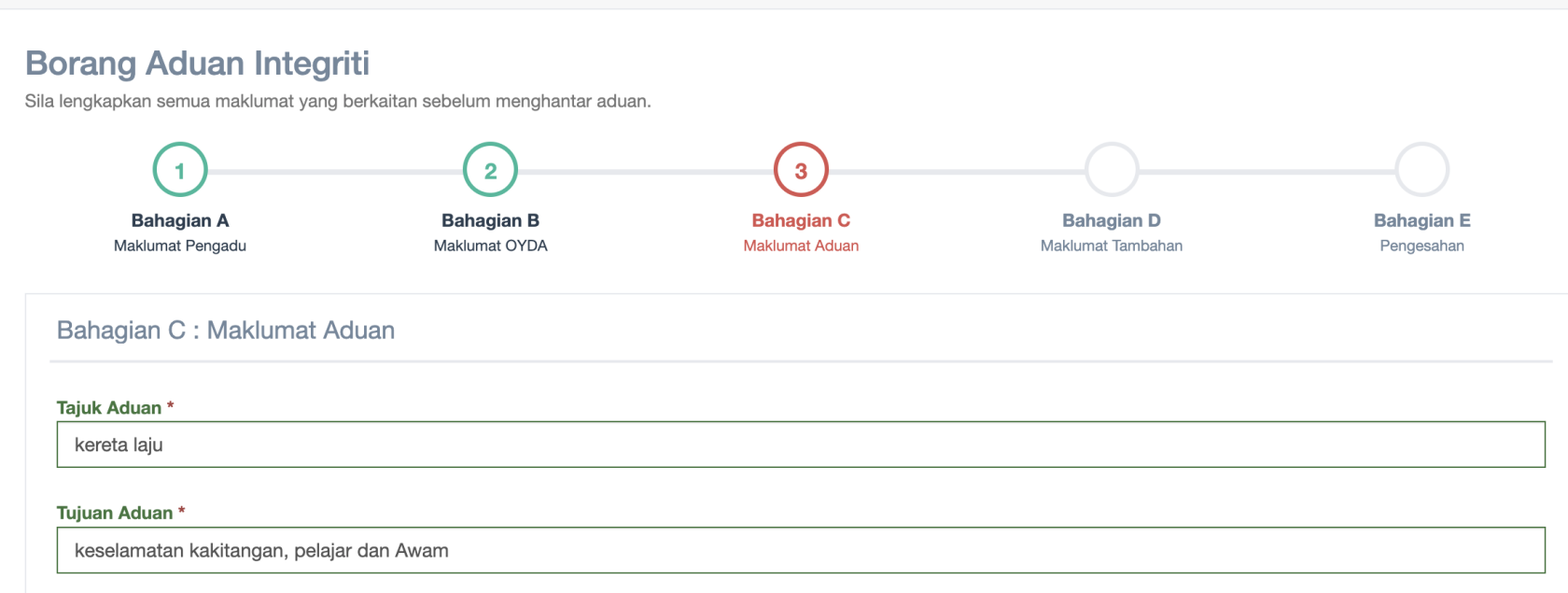Click the red step 3 circle
This screenshot has height=593, width=1568.
tap(801, 170)
